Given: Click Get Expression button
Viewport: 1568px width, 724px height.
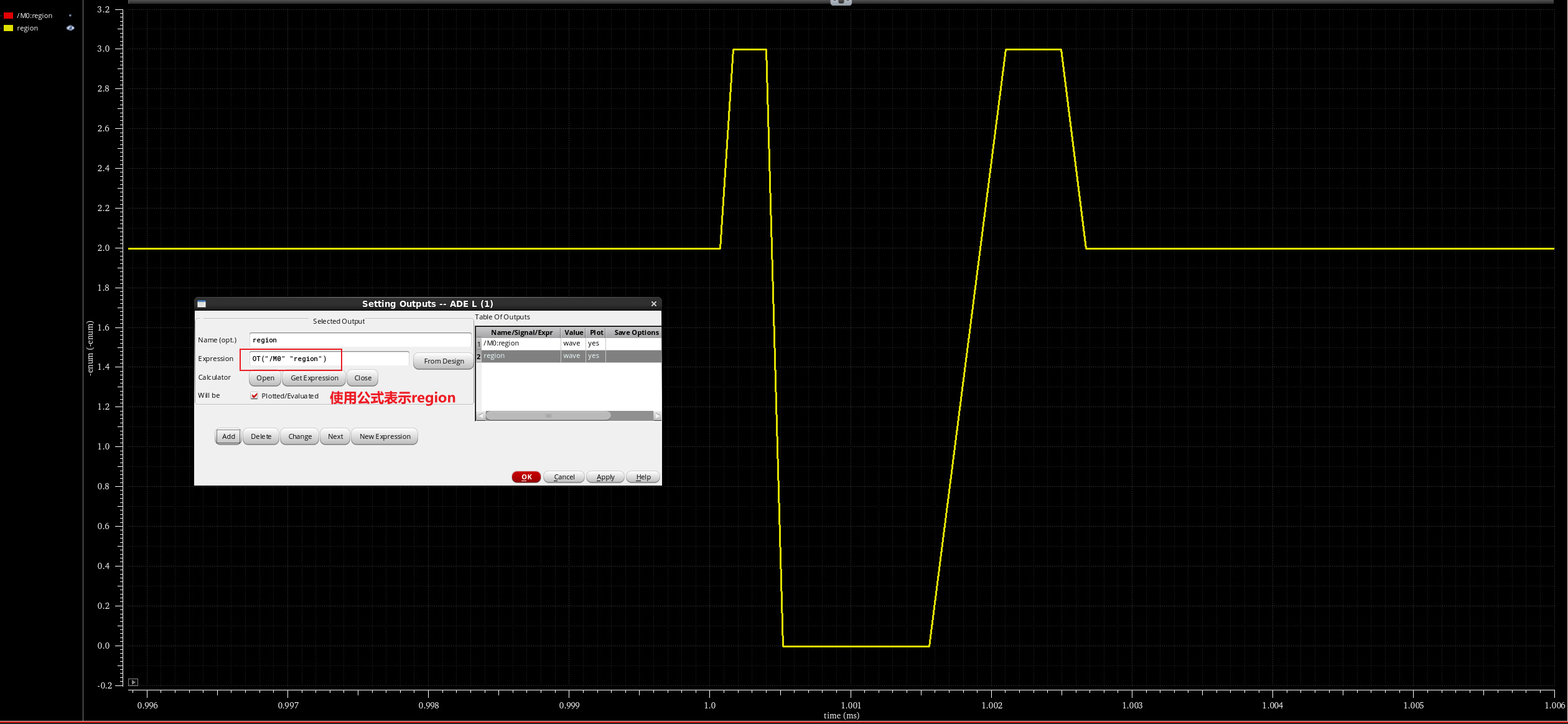Looking at the screenshot, I should 314,378.
